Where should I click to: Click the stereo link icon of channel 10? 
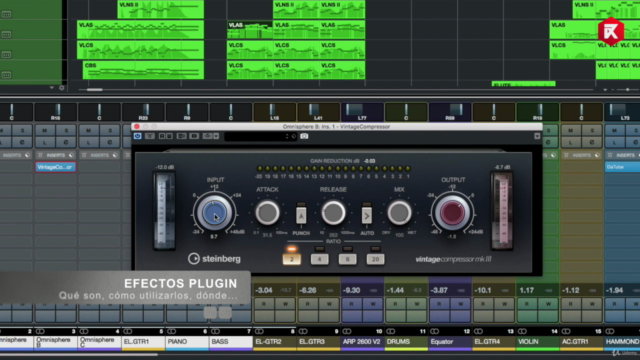[347, 331]
